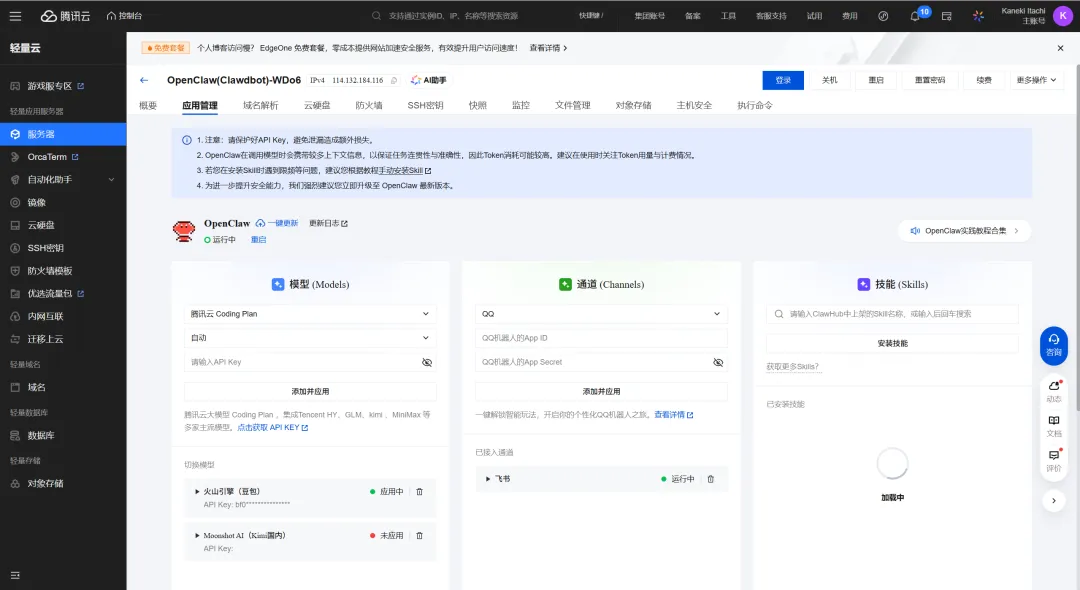The image size is (1080, 590).
Task: Open 查看详情 link in the banner
Action: pos(548,48)
